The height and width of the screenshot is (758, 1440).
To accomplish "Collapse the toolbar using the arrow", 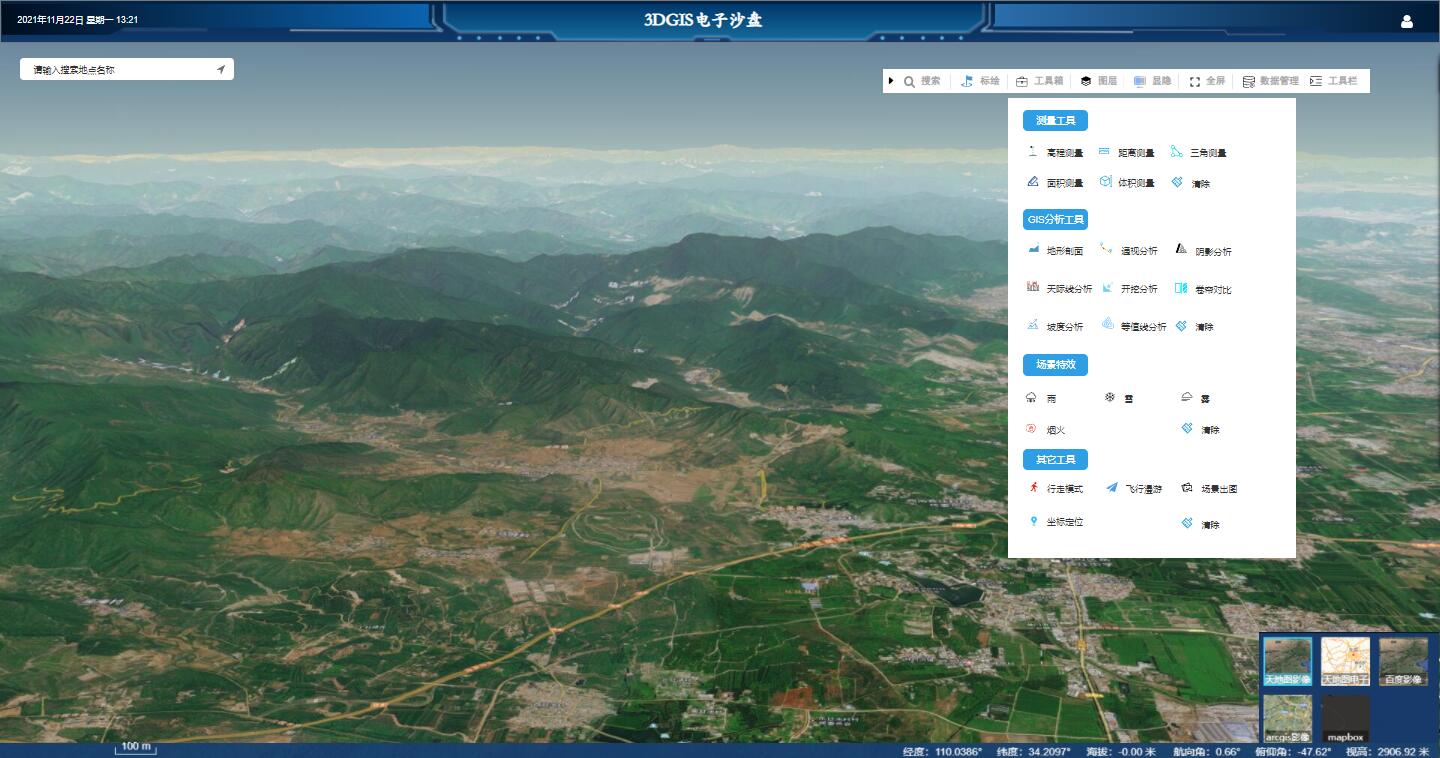I will [x=891, y=81].
